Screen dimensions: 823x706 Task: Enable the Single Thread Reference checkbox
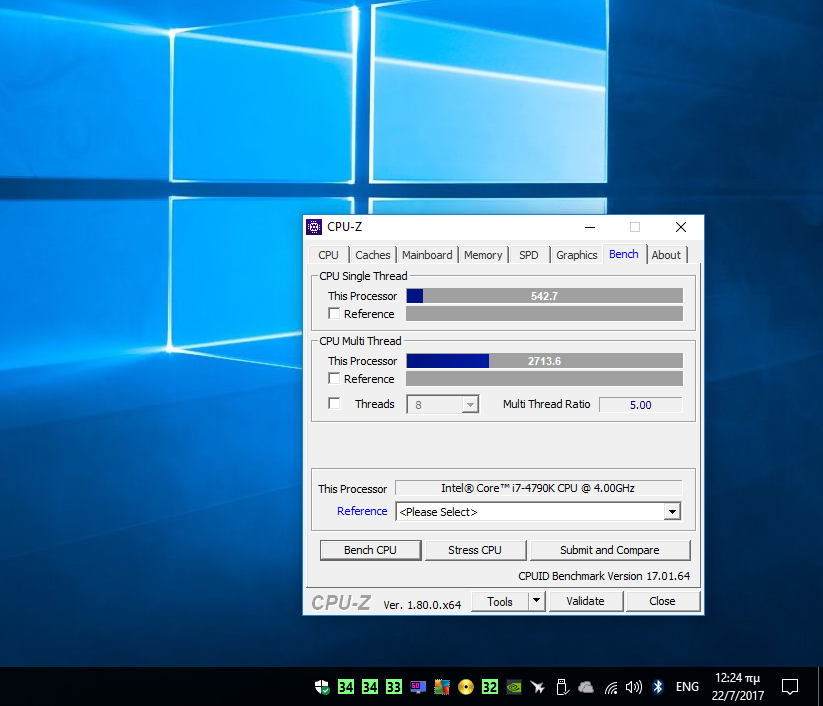[334, 313]
